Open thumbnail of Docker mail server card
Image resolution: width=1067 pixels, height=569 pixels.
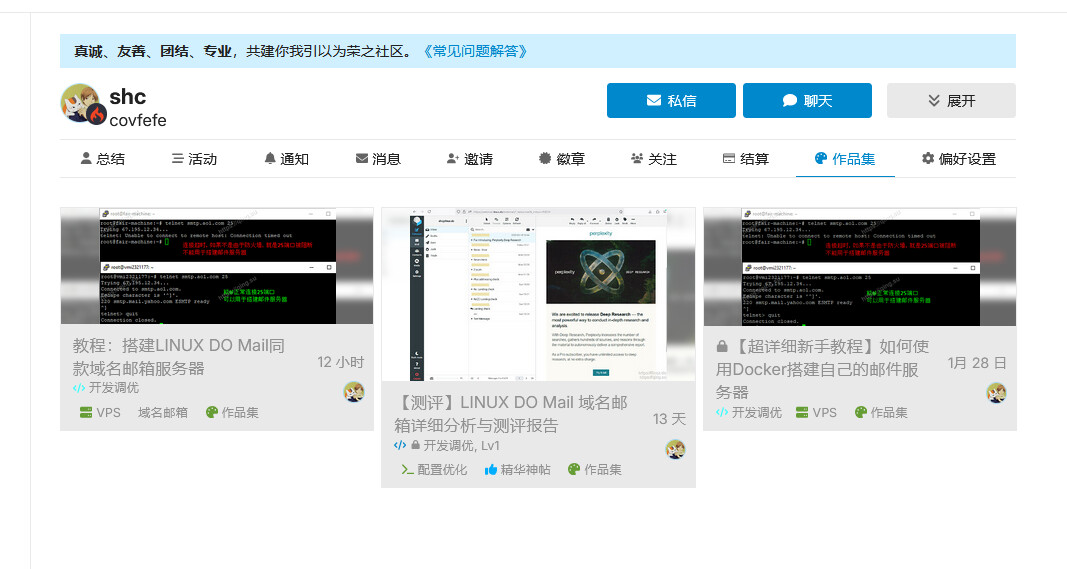(860, 266)
